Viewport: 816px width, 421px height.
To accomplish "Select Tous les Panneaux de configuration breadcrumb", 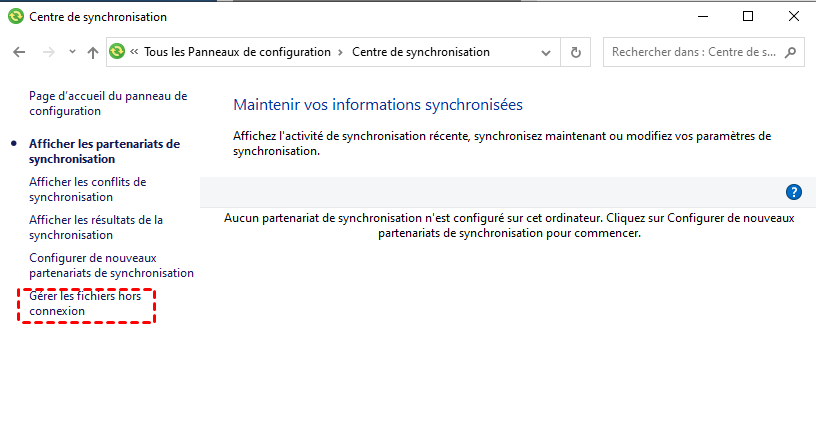I will 237,52.
